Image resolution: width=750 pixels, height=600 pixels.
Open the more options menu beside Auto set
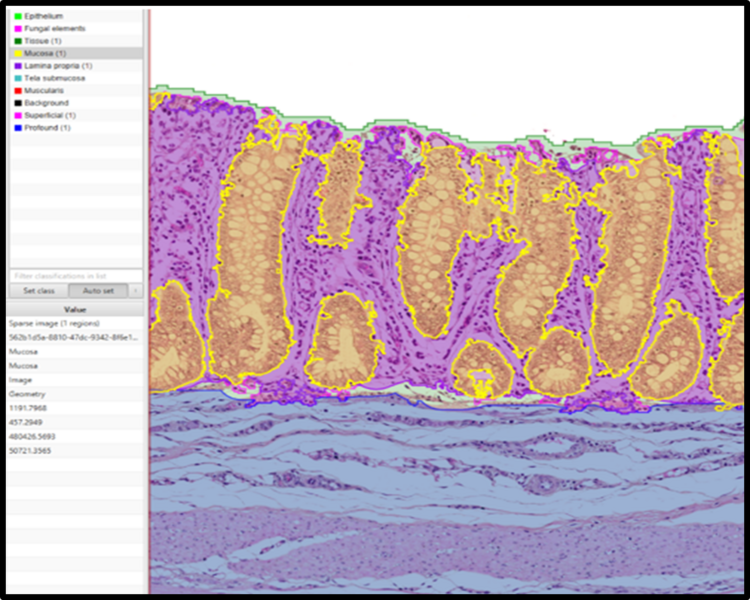tap(136, 290)
